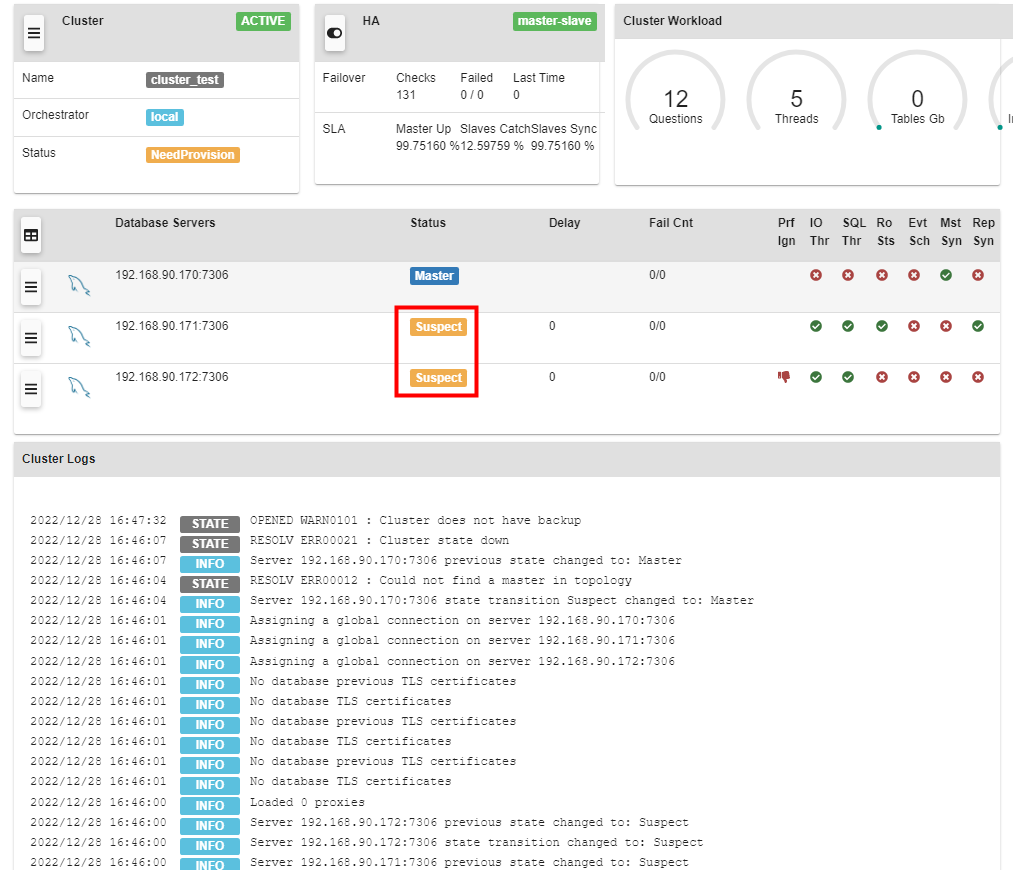
Task: Click the table grid icon in Database Servers header
Action: coord(31,235)
